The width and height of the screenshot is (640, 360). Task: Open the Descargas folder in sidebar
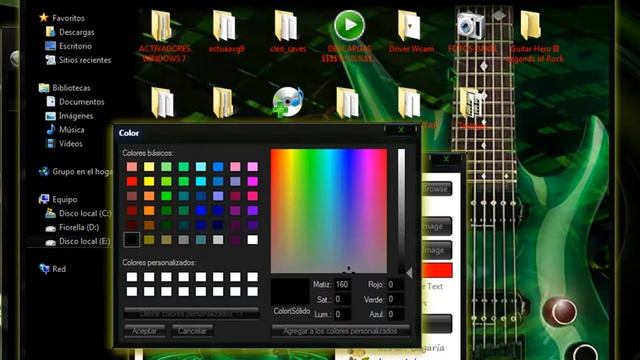(x=71, y=32)
